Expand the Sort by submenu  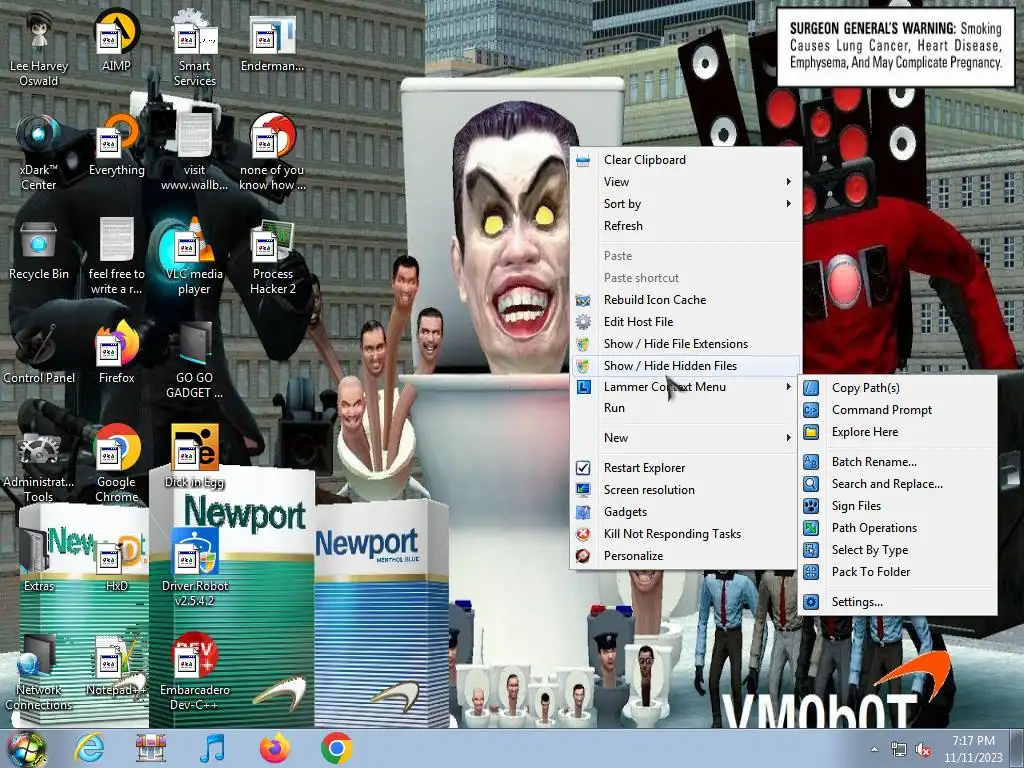click(686, 204)
